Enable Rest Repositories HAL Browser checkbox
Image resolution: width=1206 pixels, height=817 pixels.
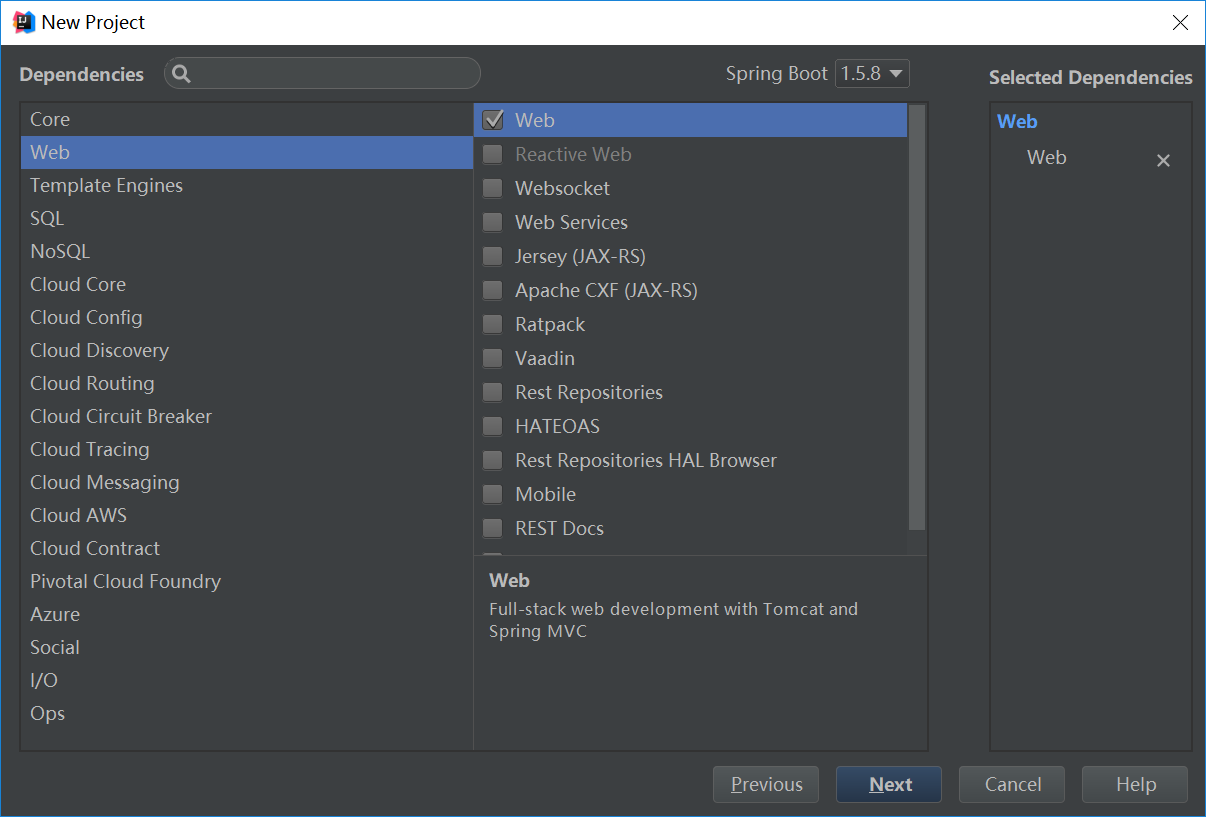click(493, 460)
